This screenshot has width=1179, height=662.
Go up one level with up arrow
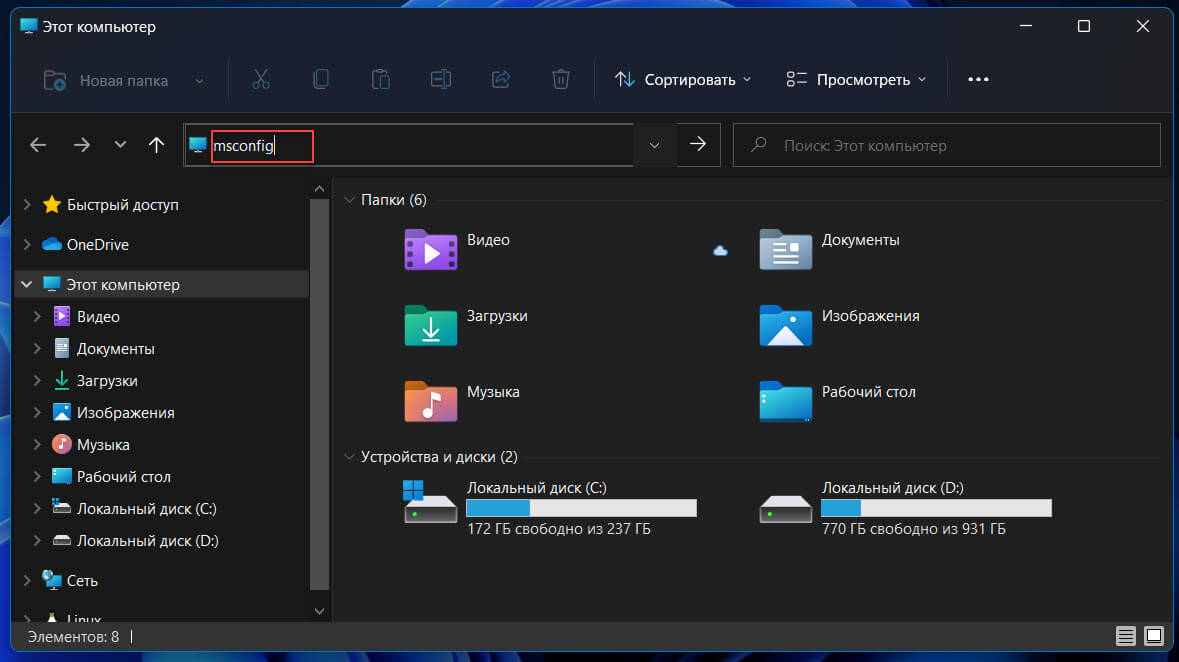tap(156, 144)
